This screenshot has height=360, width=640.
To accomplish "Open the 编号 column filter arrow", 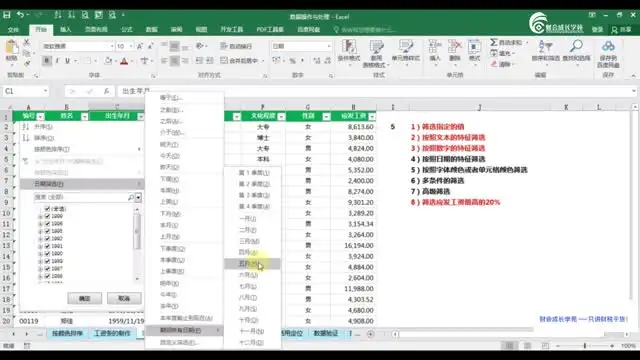I will pyautogui.click(x=40, y=117).
